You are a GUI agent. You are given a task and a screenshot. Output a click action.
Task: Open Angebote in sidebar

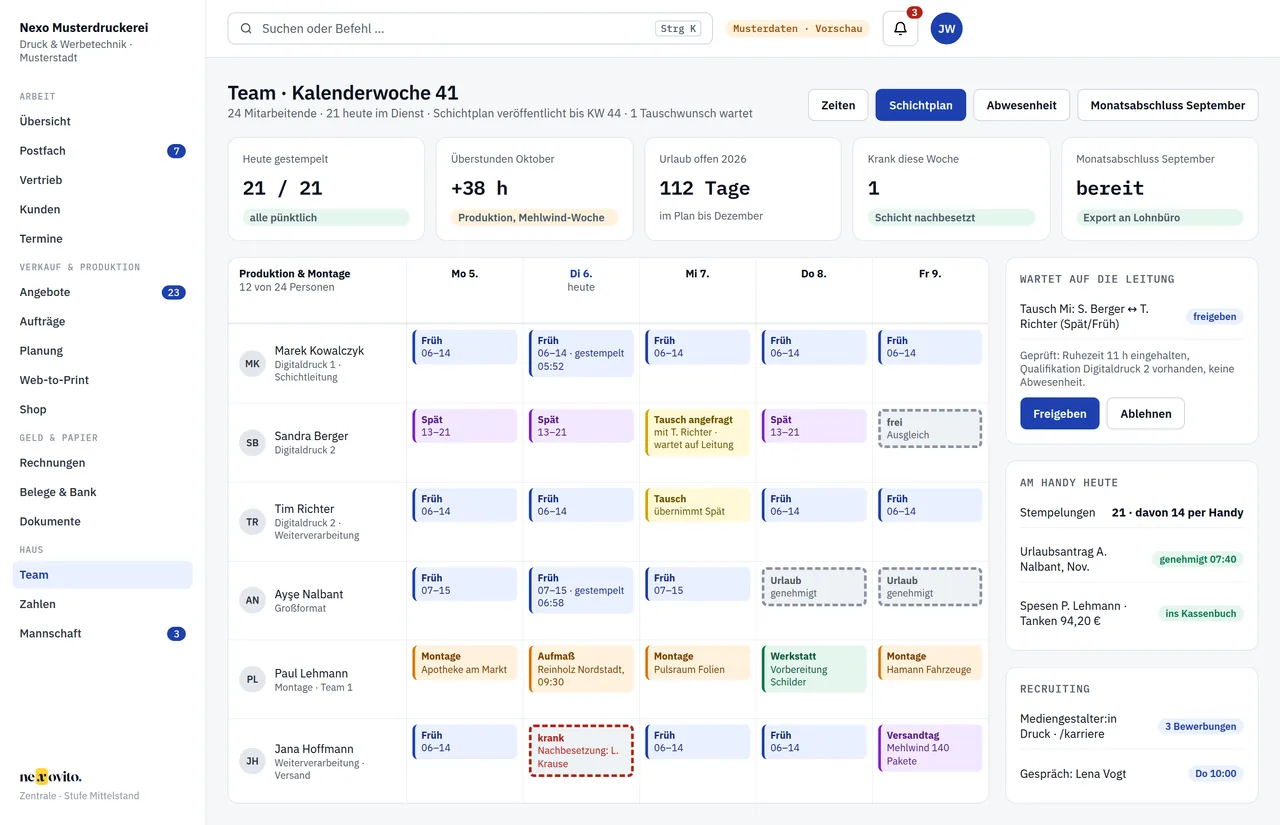(102, 292)
